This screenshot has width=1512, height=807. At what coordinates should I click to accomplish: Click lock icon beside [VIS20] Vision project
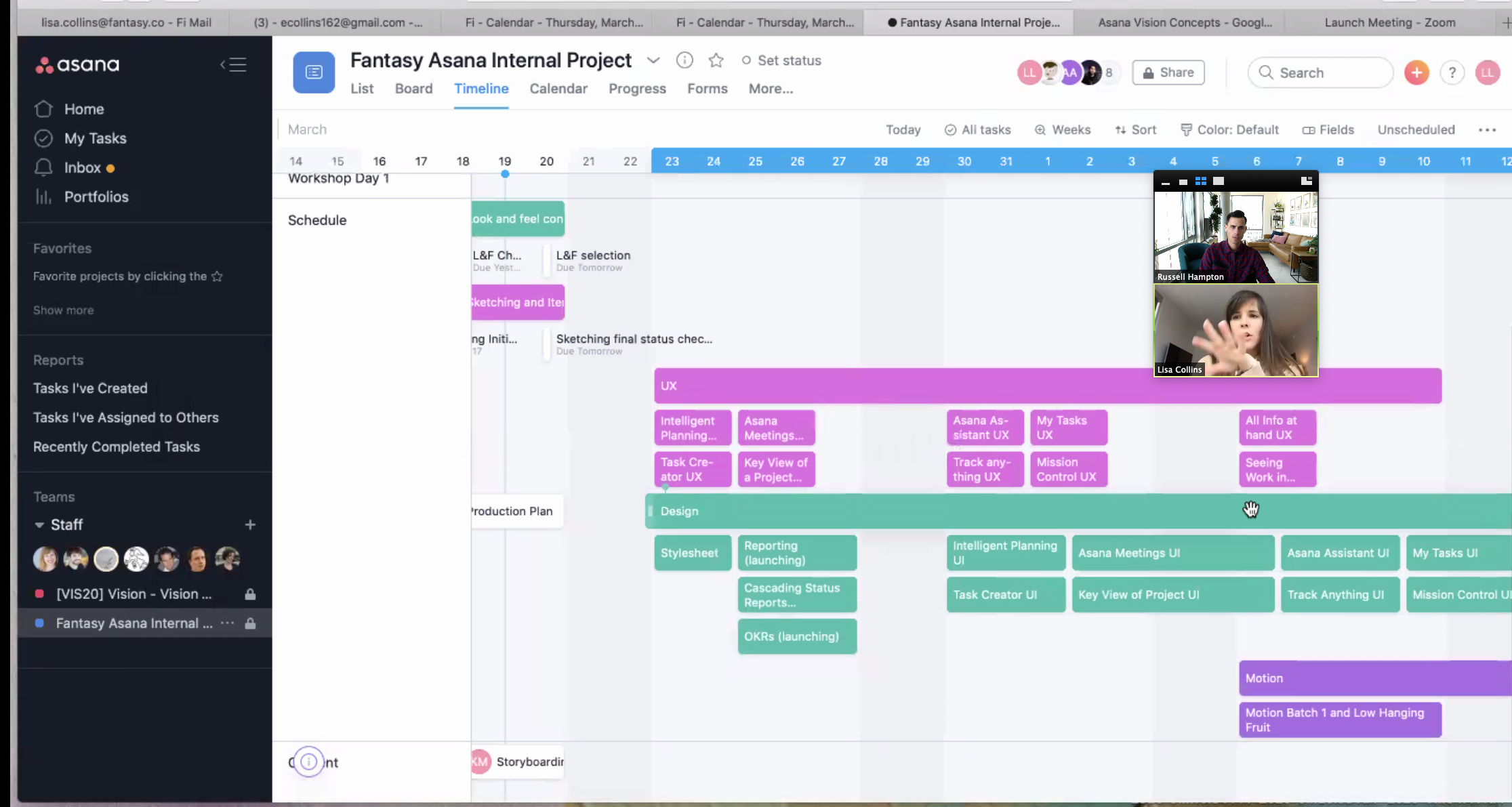tap(250, 594)
